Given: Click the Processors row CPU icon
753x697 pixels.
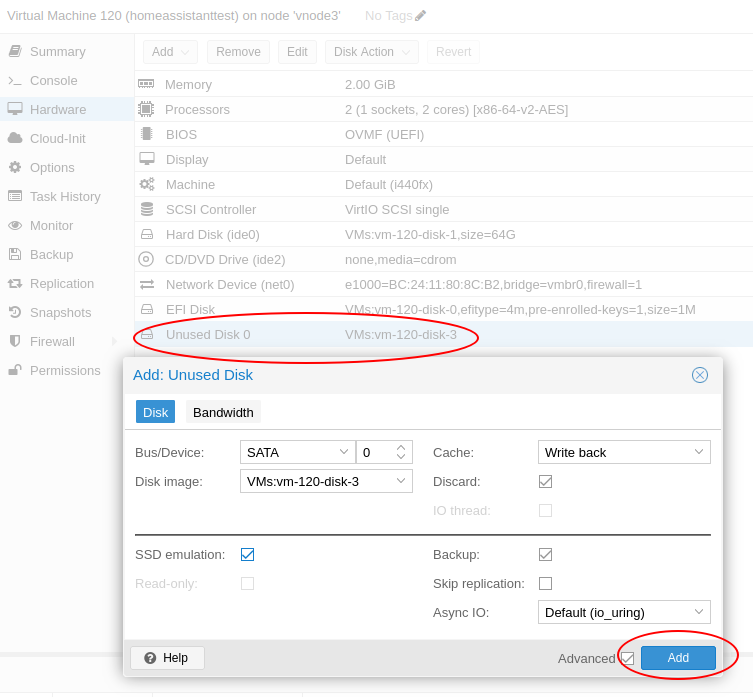Looking at the screenshot, I should (x=146, y=109).
